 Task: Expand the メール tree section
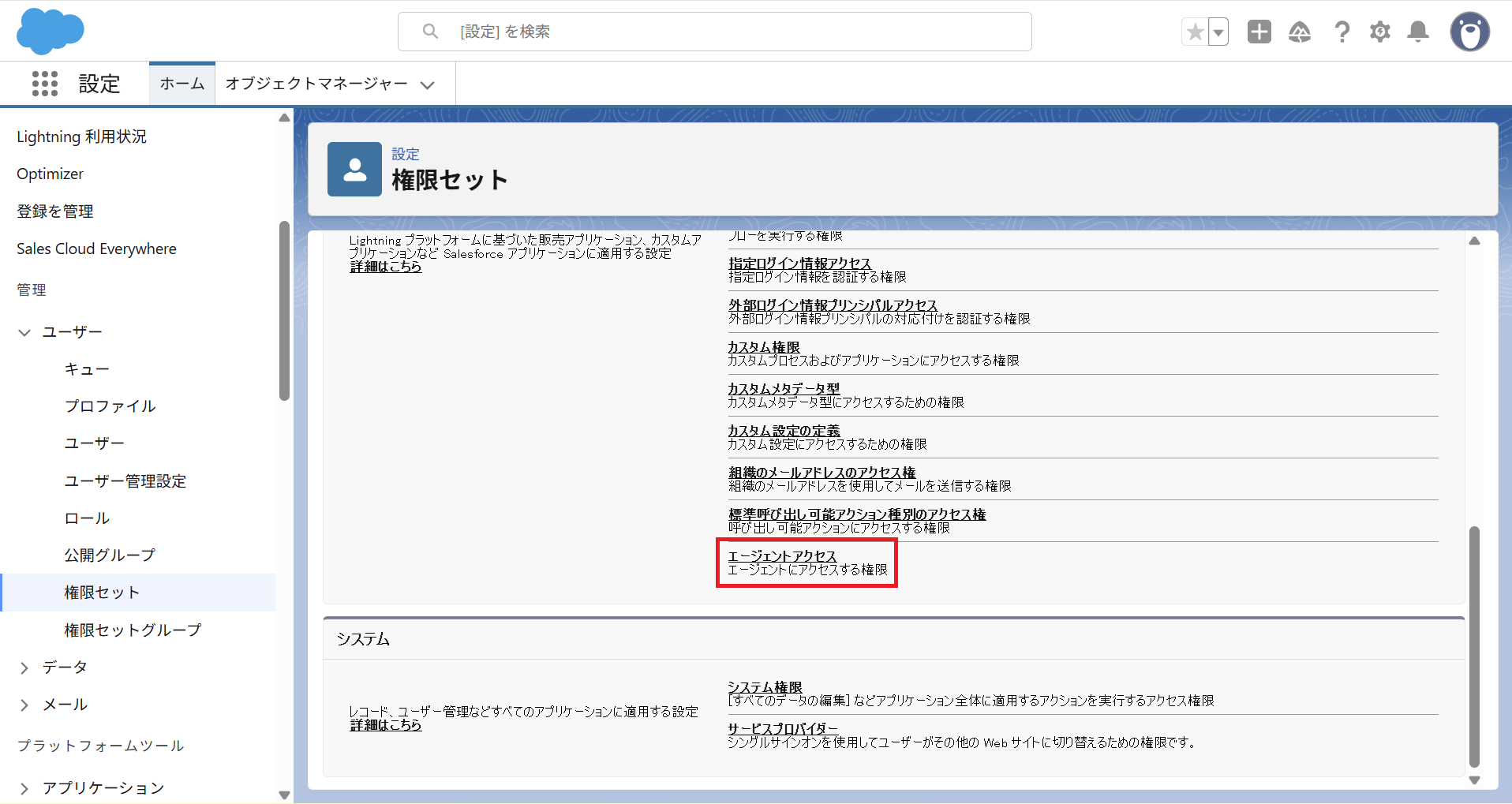[24, 705]
